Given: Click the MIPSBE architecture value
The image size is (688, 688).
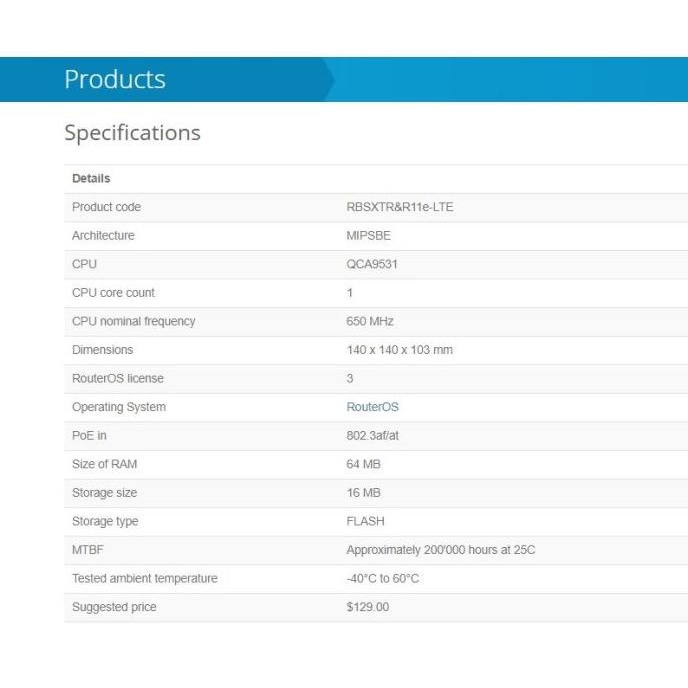Looking at the screenshot, I should point(368,236).
